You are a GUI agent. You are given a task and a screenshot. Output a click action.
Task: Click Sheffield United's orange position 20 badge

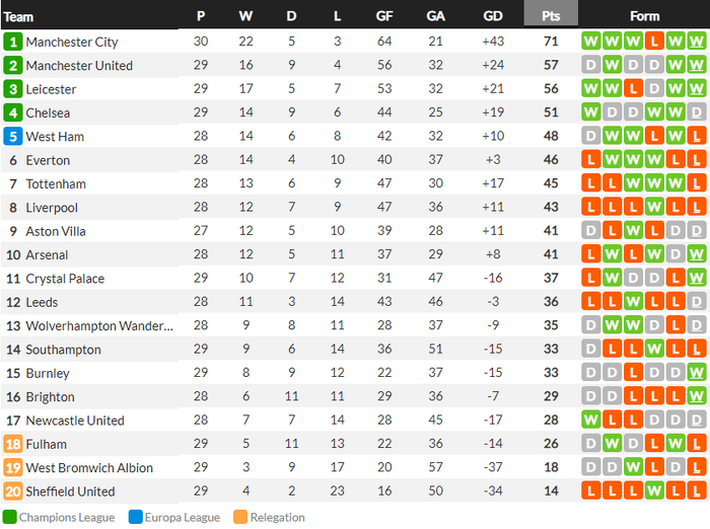[x=13, y=491]
